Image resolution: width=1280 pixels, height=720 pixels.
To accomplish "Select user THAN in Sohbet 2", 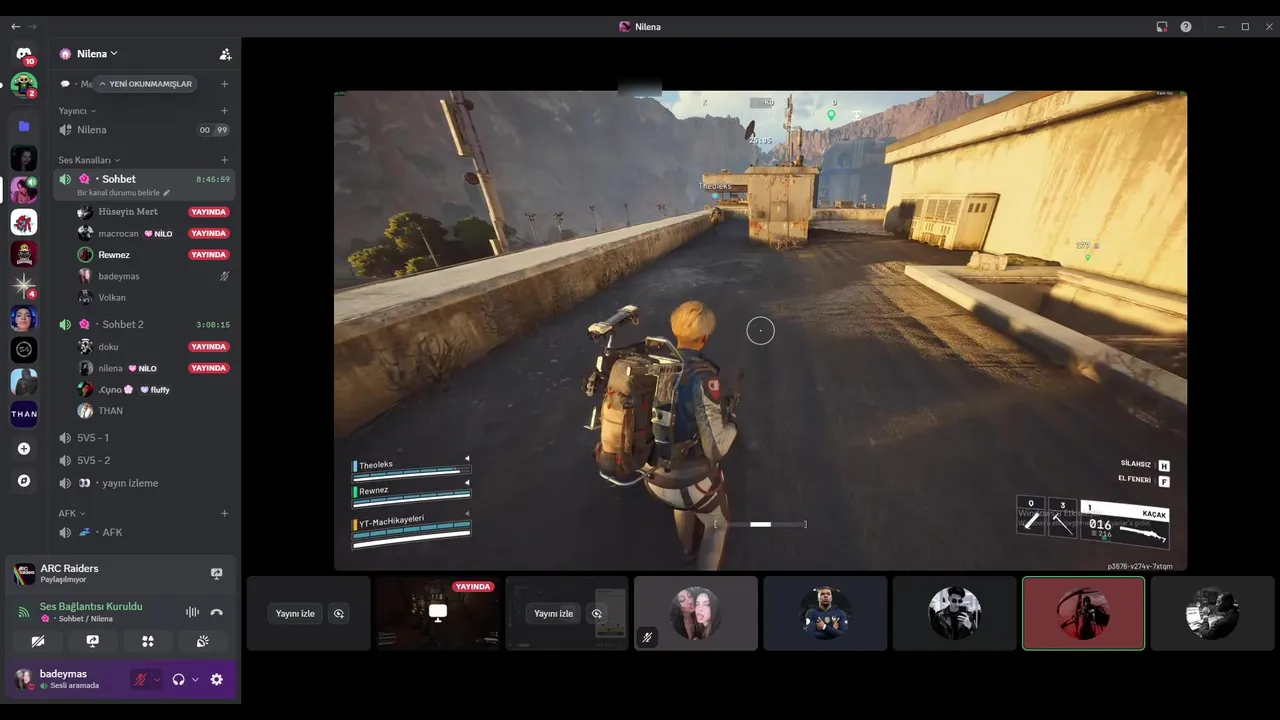I will [154, 411].
